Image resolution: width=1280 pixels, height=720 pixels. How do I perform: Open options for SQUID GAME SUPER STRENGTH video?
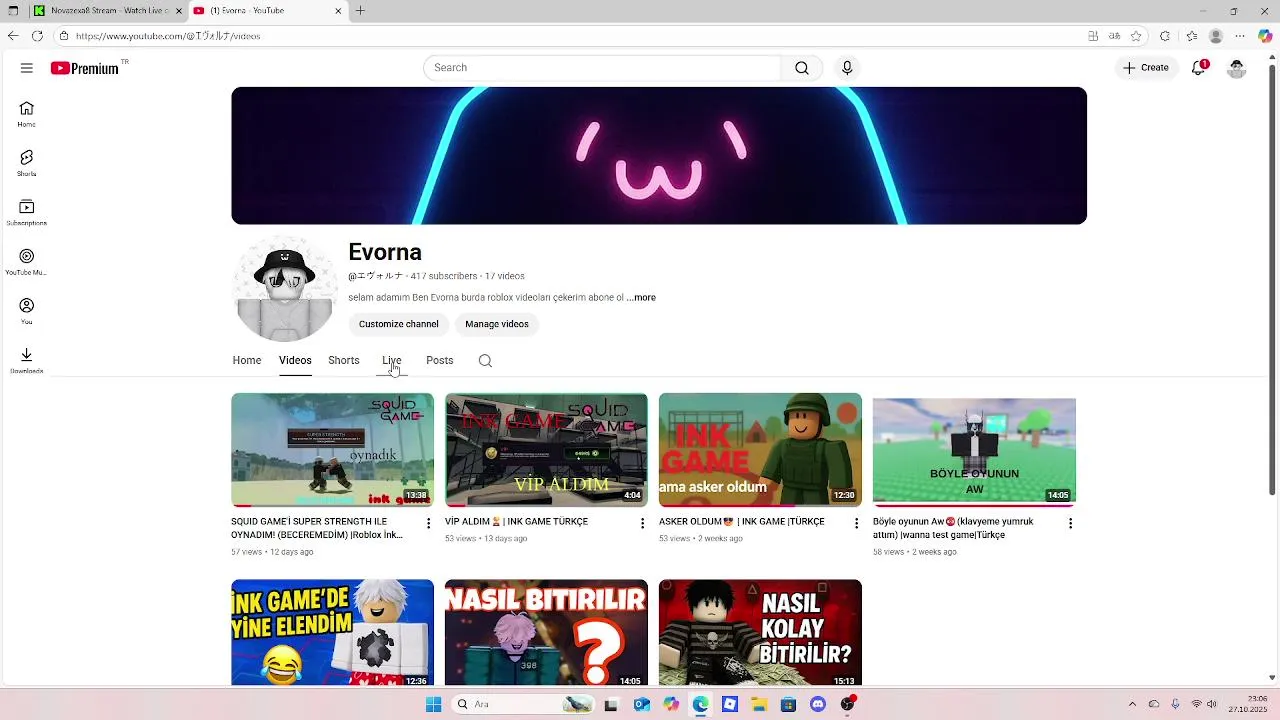click(429, 523)
